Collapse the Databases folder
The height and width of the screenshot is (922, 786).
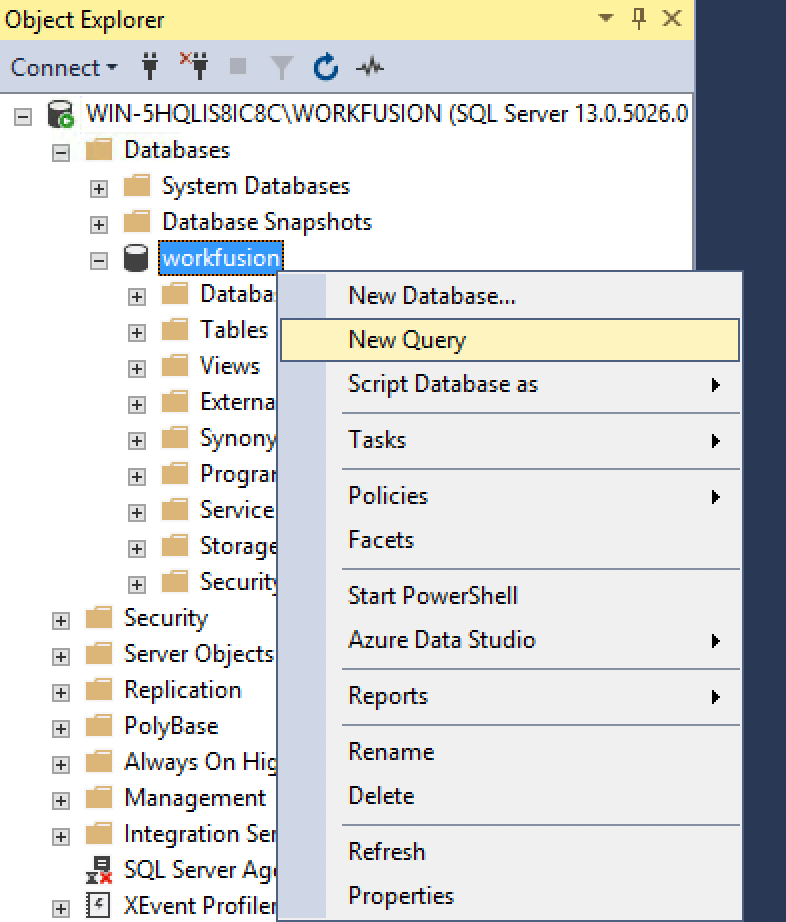(x=61, y=153)
